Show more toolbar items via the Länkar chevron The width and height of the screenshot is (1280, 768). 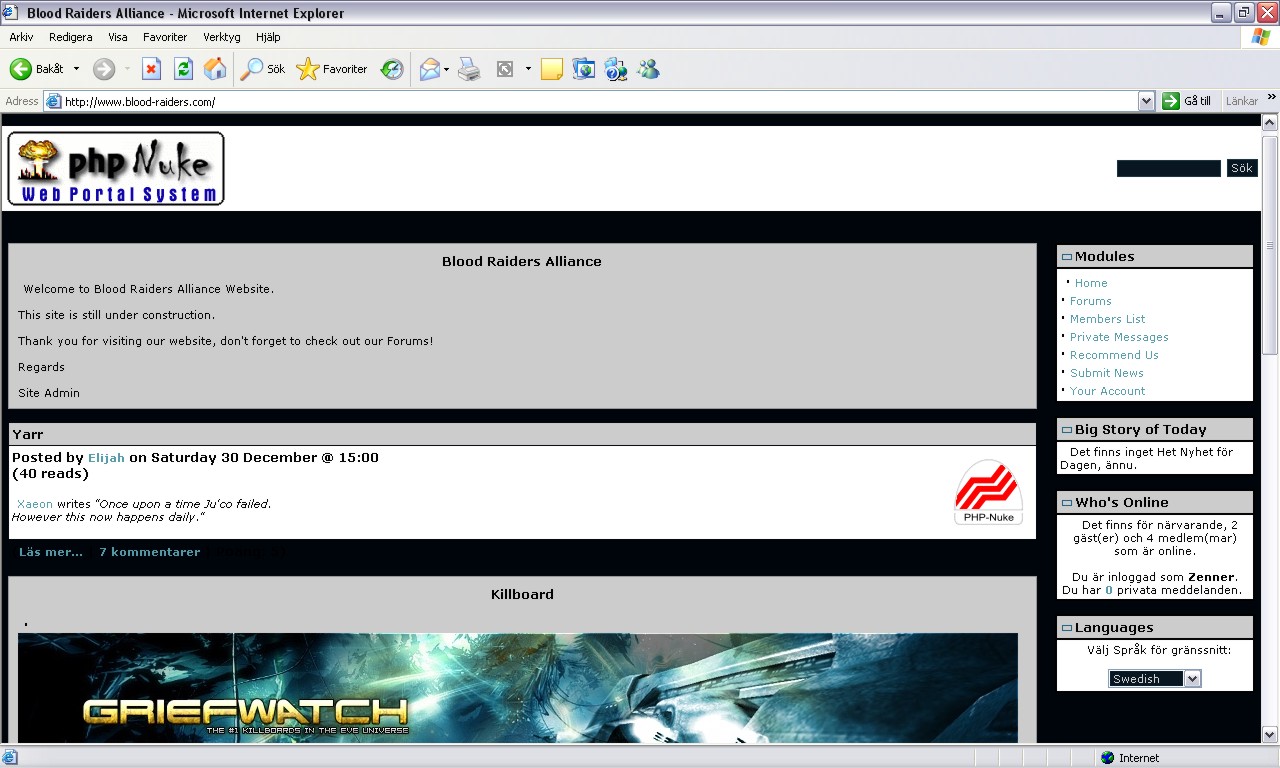[x=1272, y=97]
